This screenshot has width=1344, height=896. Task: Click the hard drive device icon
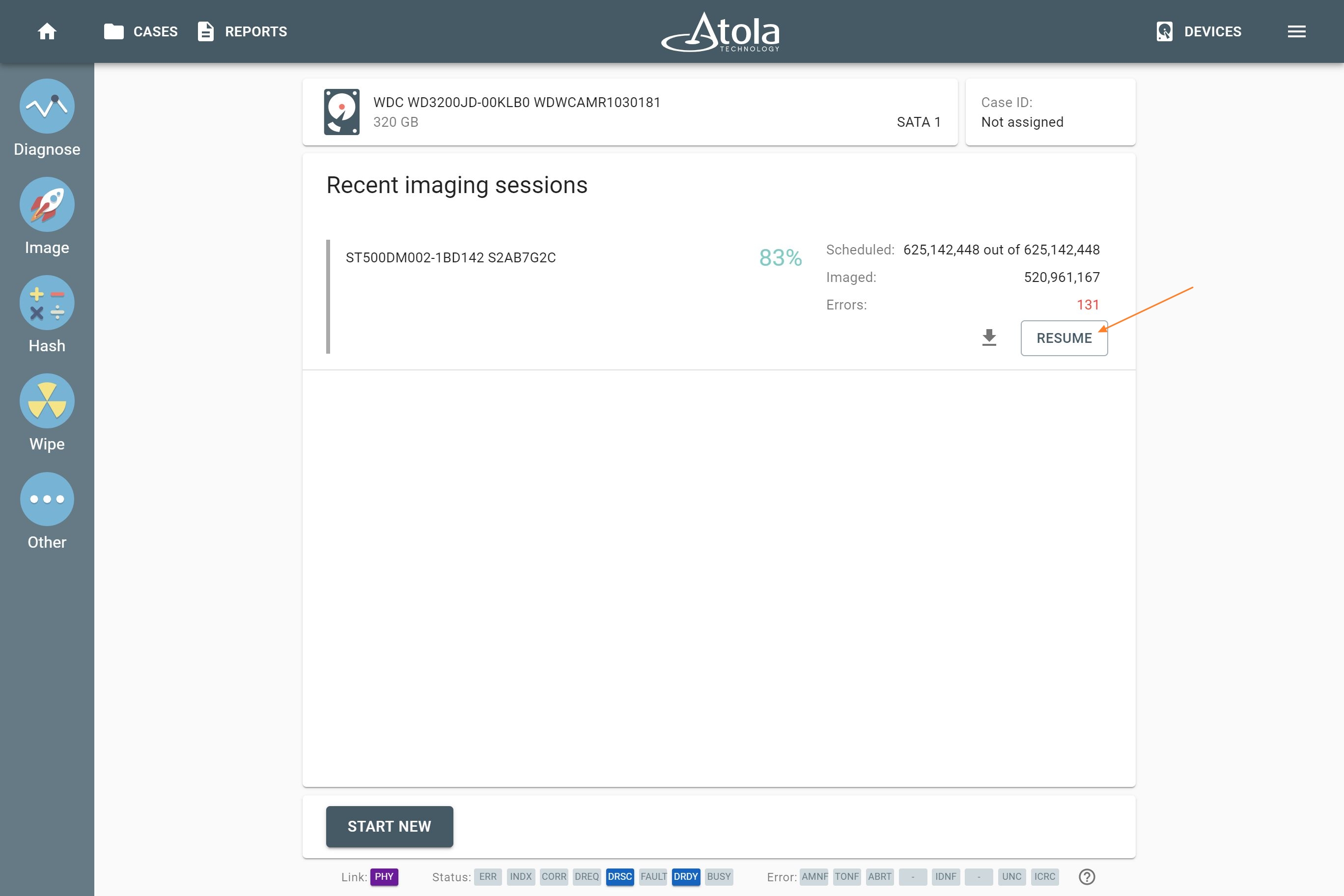point(342,112)
